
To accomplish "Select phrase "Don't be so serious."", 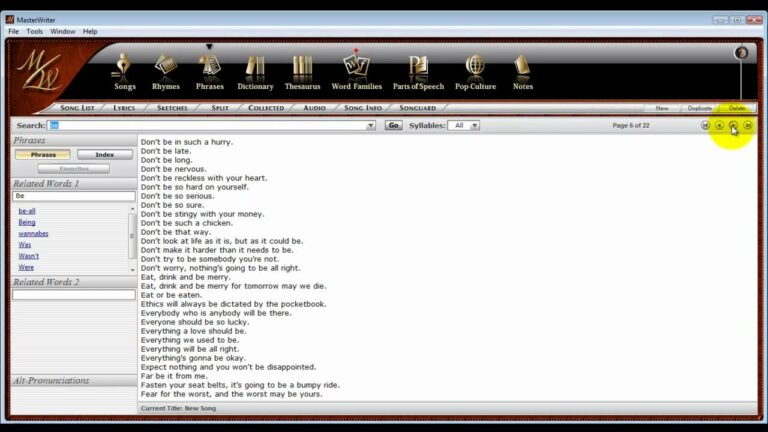I will click(x=178, y=196).
